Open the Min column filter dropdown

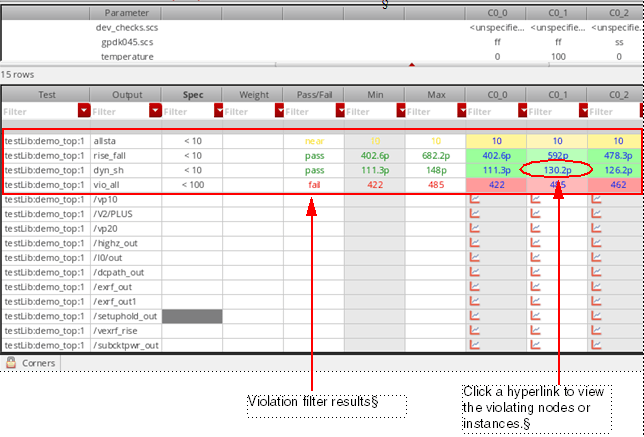click(x=401, y=111)
